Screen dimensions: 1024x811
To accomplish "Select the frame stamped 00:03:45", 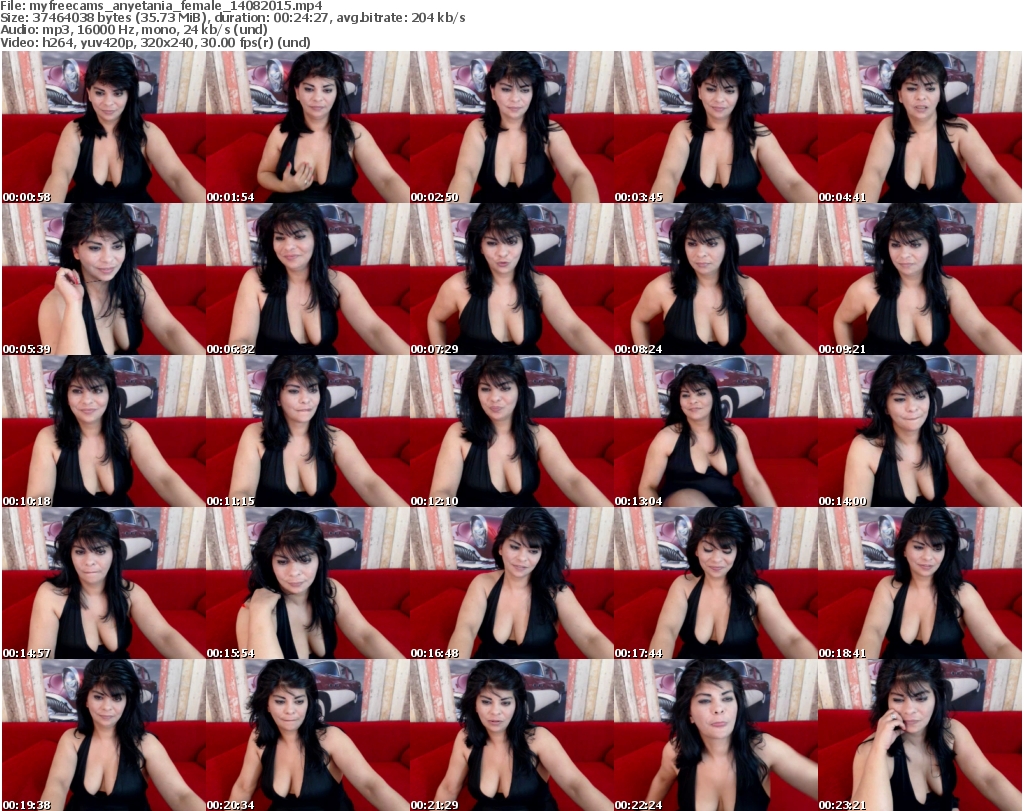I will (x=715, y=127).
